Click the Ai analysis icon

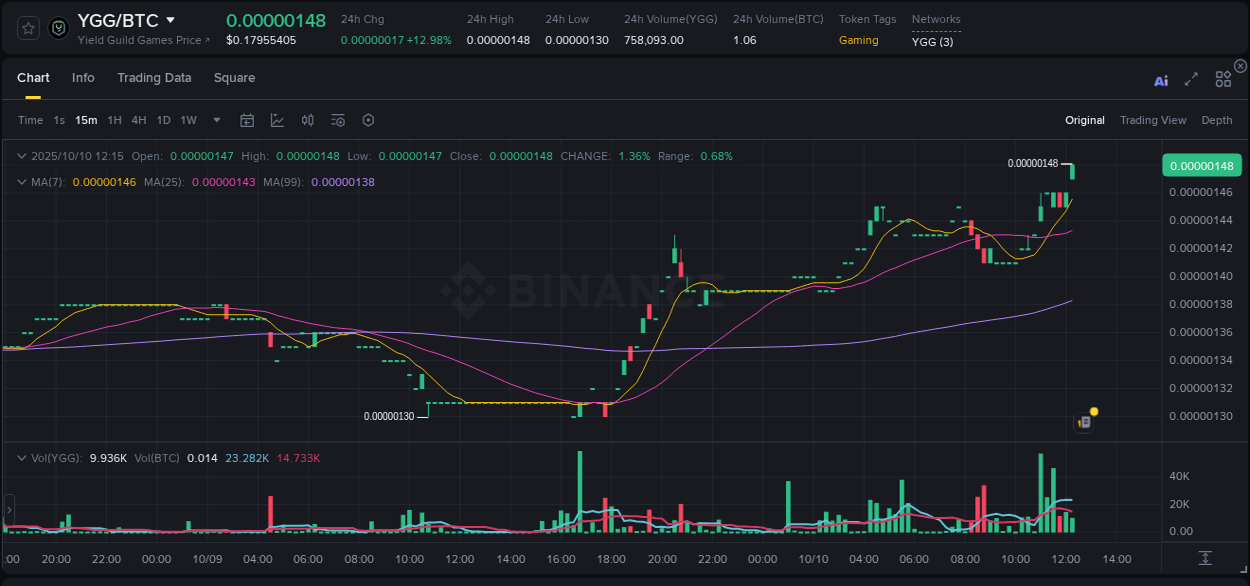coord(1160,80)
